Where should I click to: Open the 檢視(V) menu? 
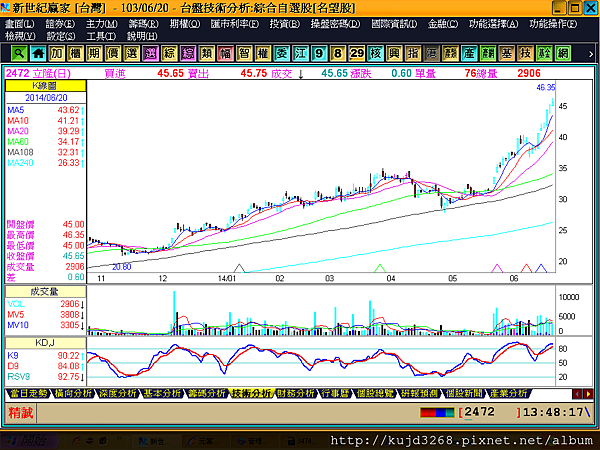[20, 36]
